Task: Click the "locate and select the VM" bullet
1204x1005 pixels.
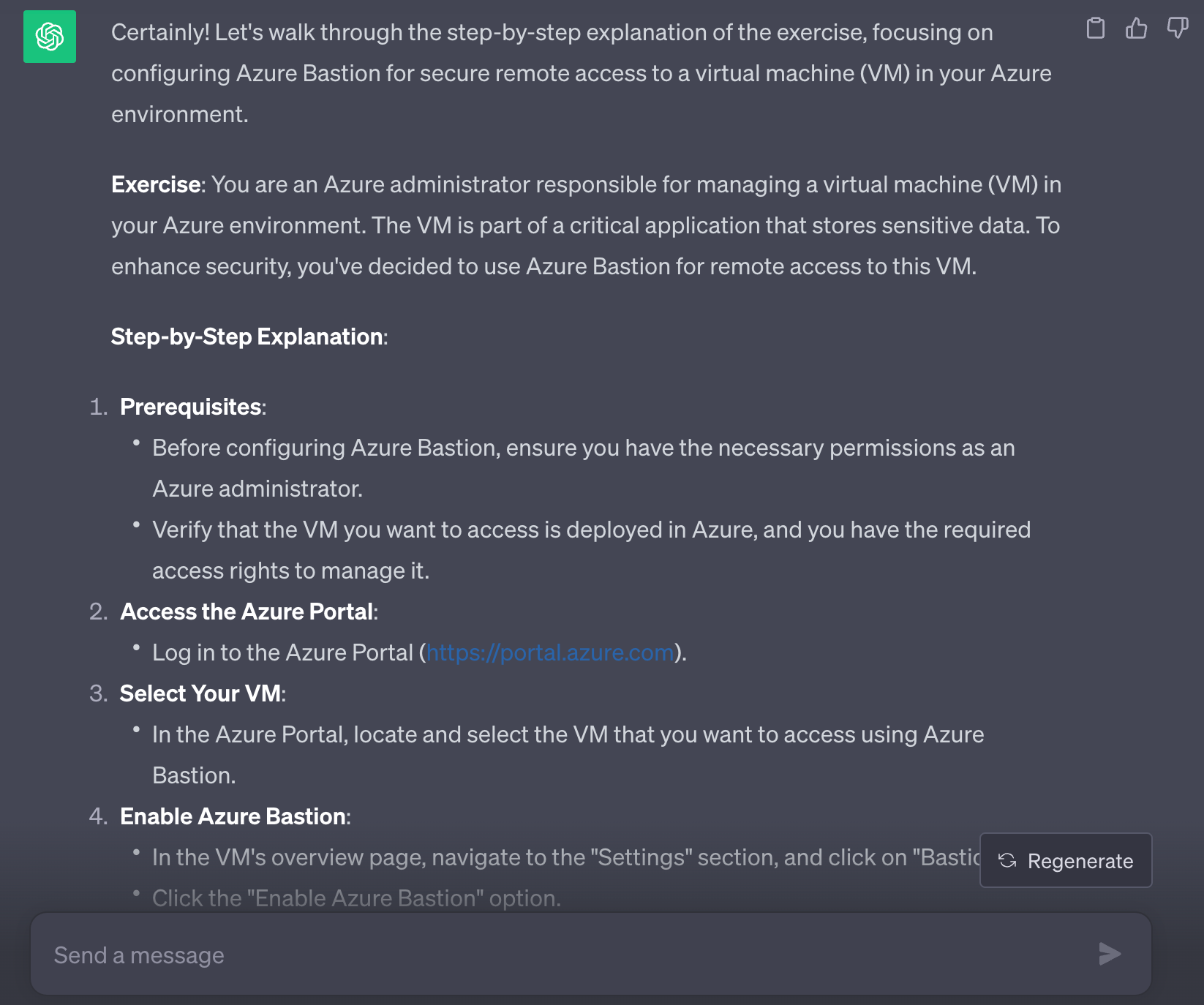Action: 568,734
